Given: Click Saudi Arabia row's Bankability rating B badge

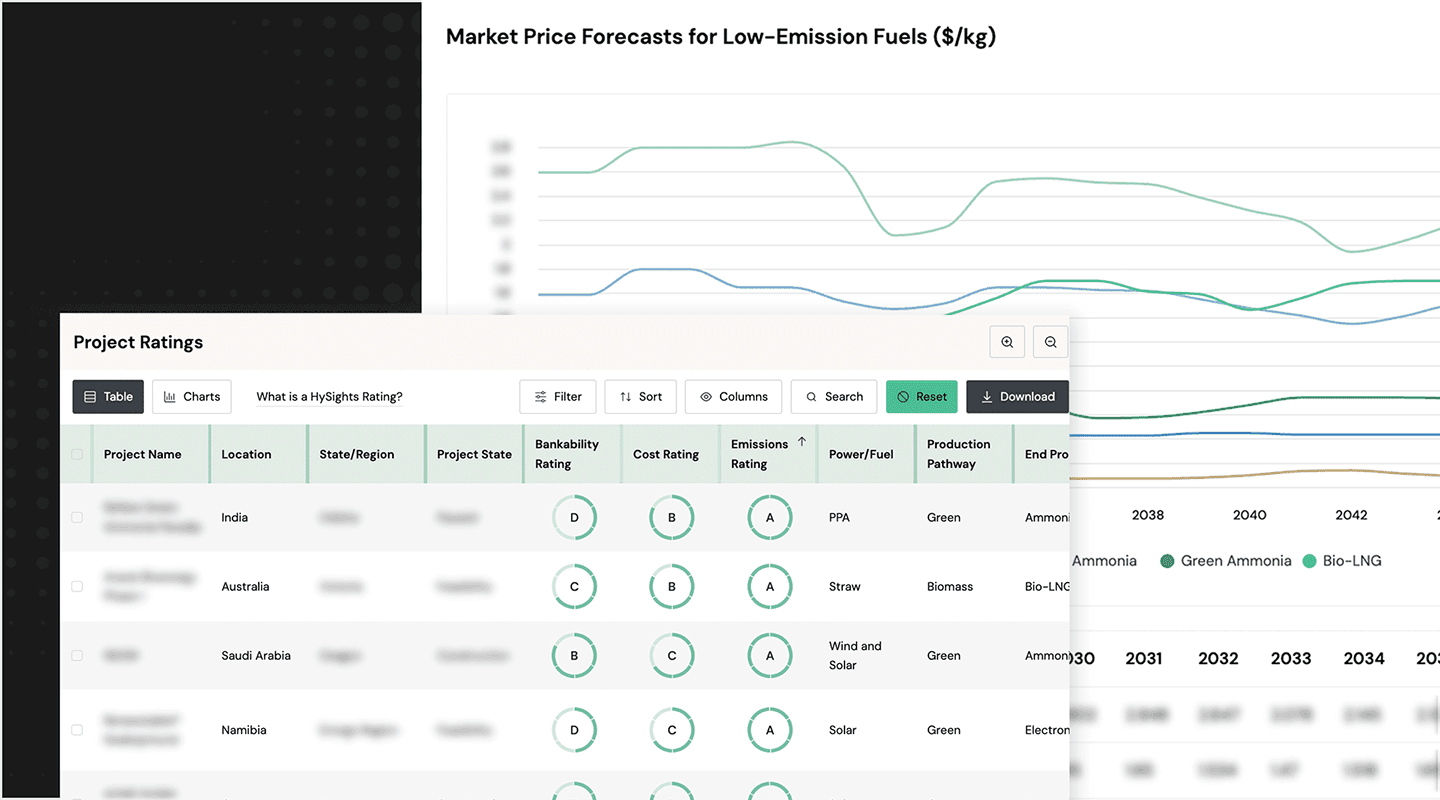Looking at the screenshot, I should 574,656.
